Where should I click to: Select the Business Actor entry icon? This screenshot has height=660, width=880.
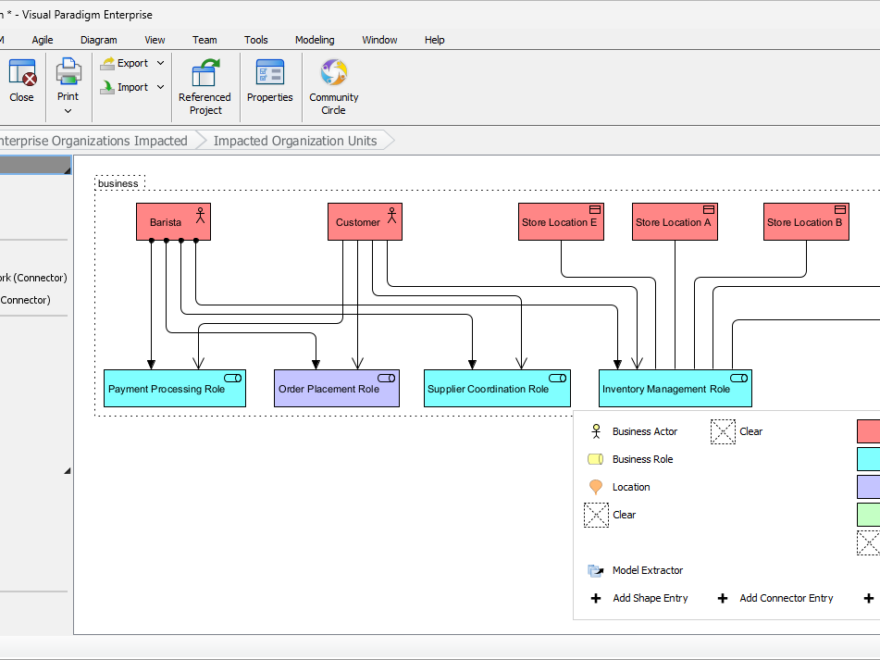click(597, 431)
